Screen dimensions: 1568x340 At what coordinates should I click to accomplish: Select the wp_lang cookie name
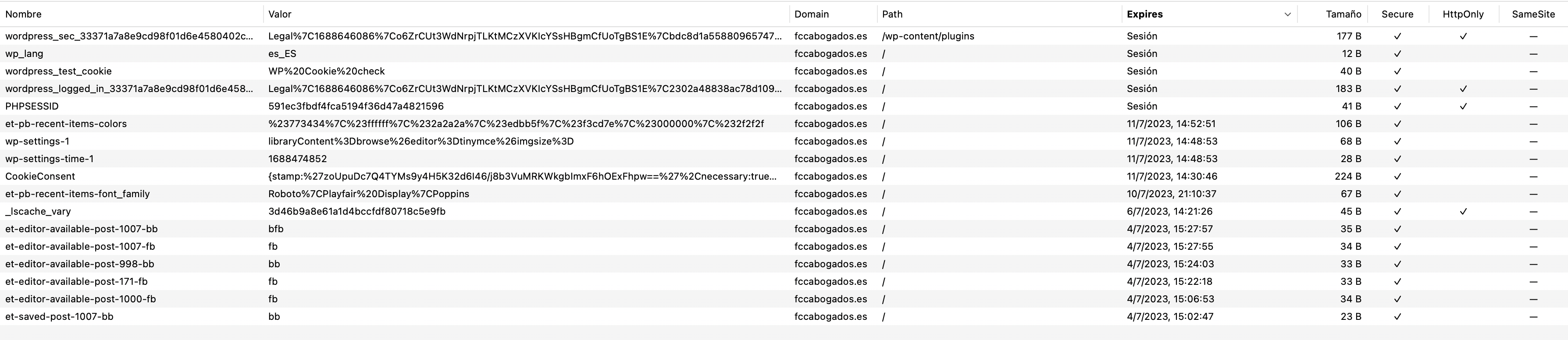click(25, 53)
